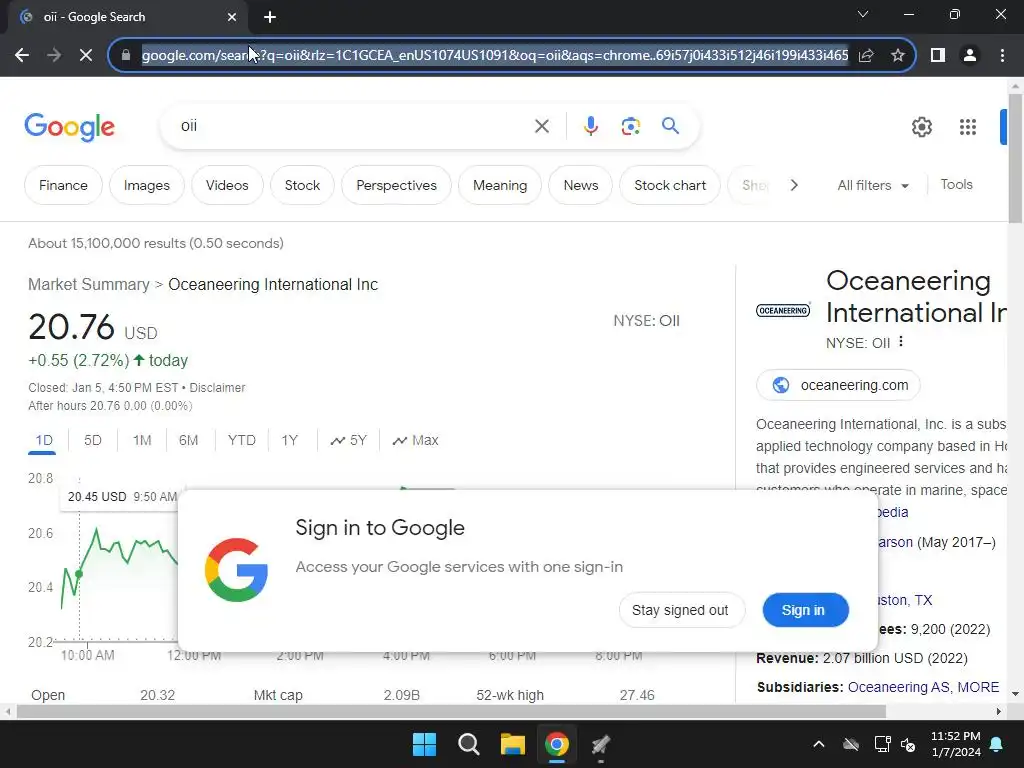Open the stock Disclaimer link

pyautogui.click(x=217, y=388)
